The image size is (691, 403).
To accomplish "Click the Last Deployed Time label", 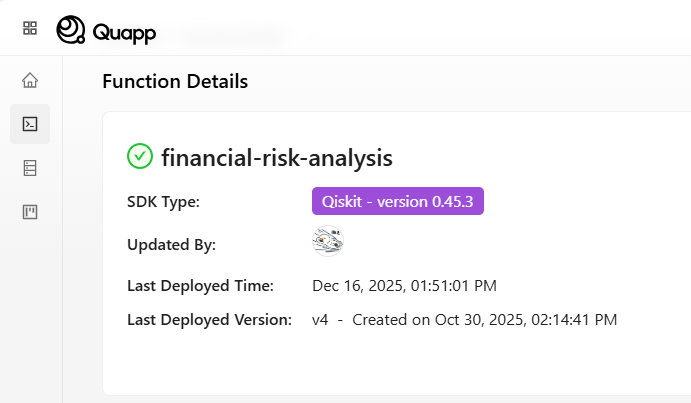I will (201, 286).
